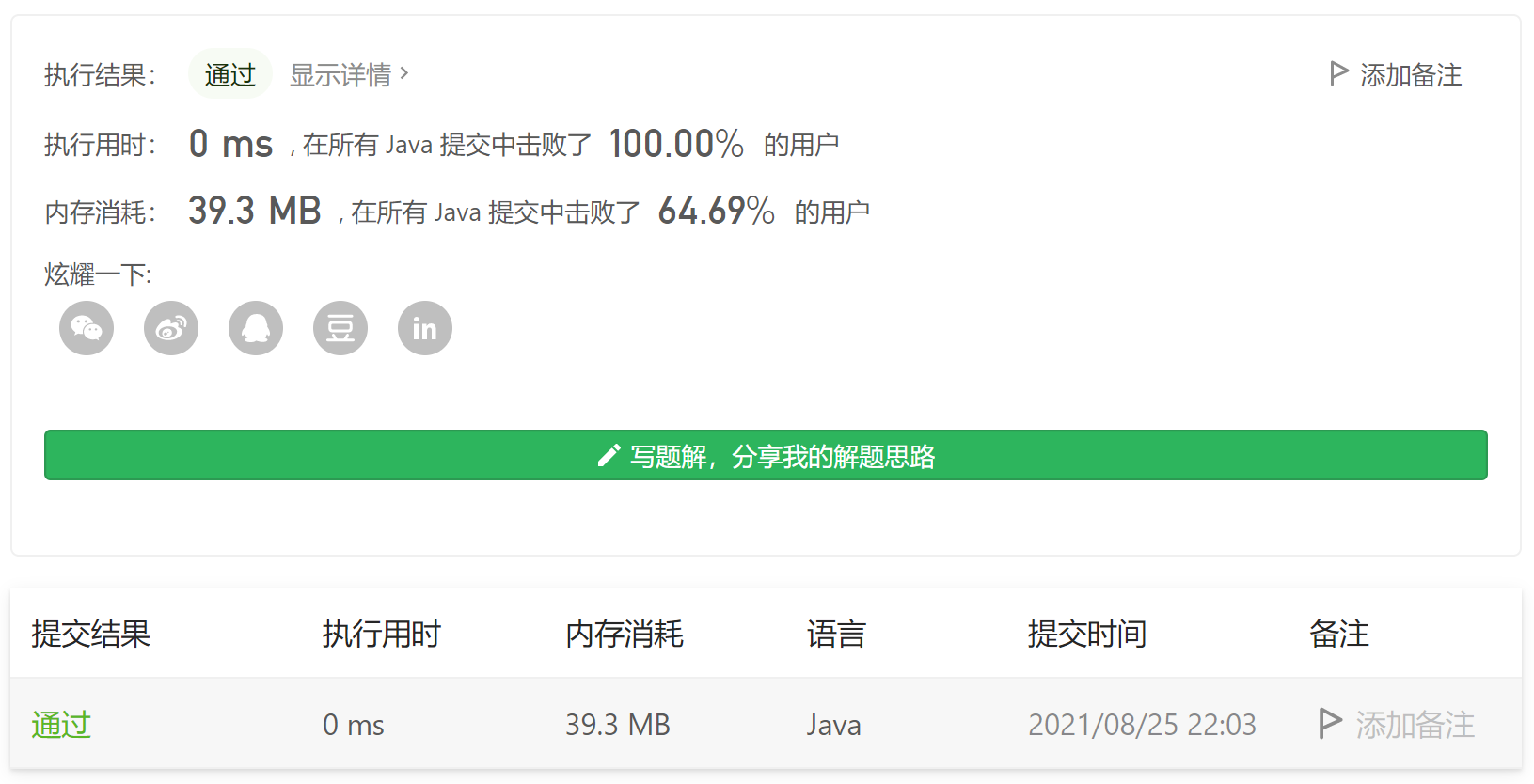Click the green 写题解 share solution button
This screenshot has height=784, width=1534.
[766, 455]
